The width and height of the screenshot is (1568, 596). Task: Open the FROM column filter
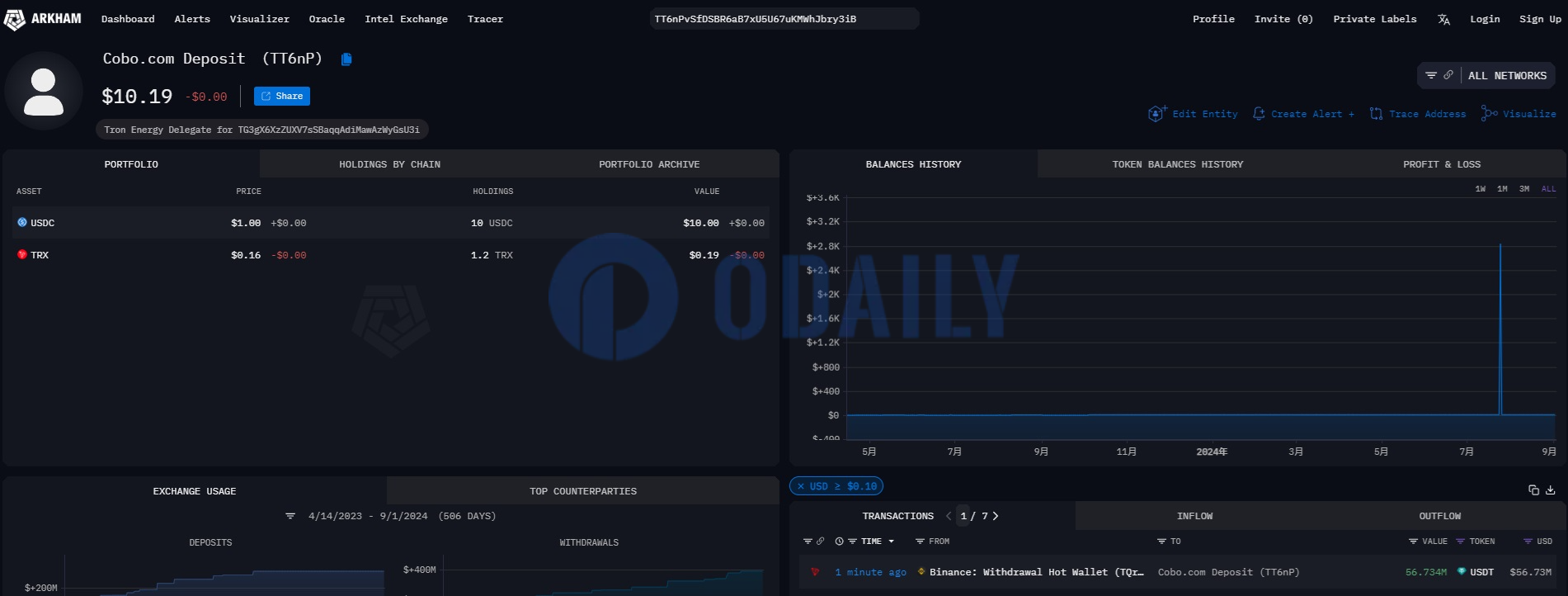pos(920,542)
